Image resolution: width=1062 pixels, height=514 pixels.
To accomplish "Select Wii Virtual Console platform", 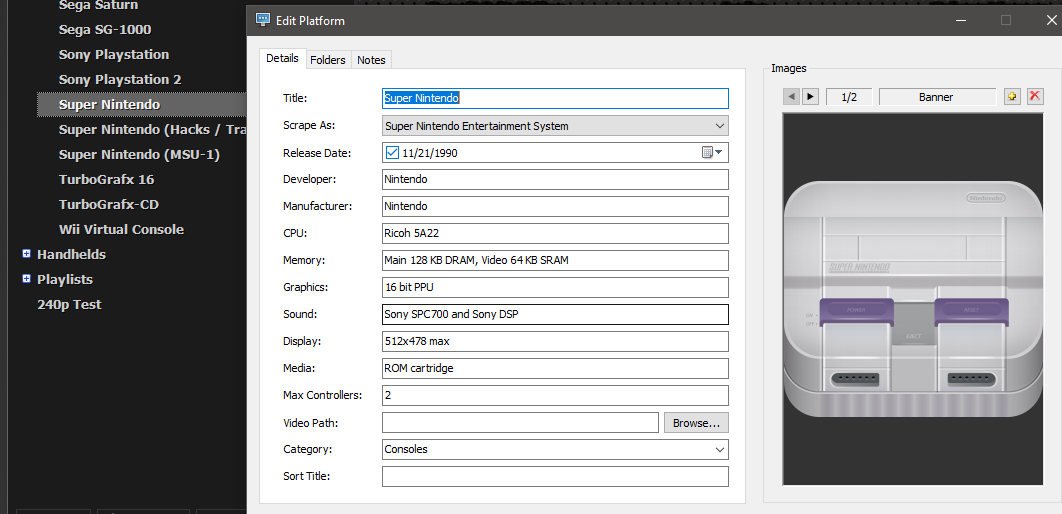I will click(x=121, y=230).
